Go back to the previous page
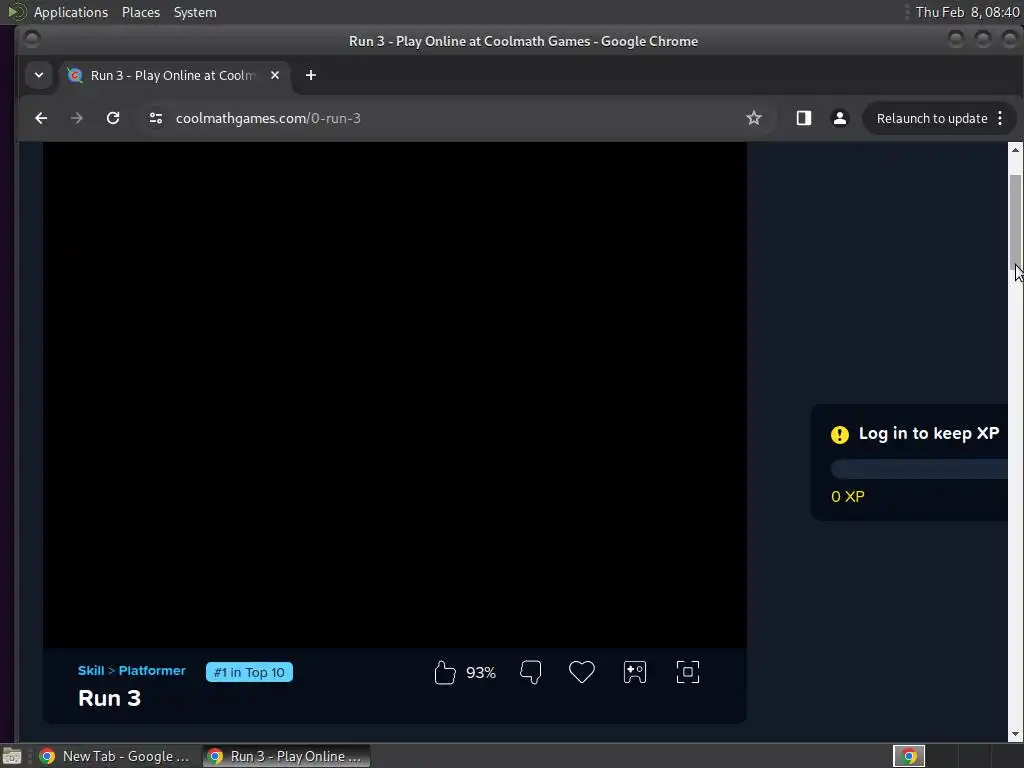This screenshot has width=1024, height=768. (x=41, y=118)
